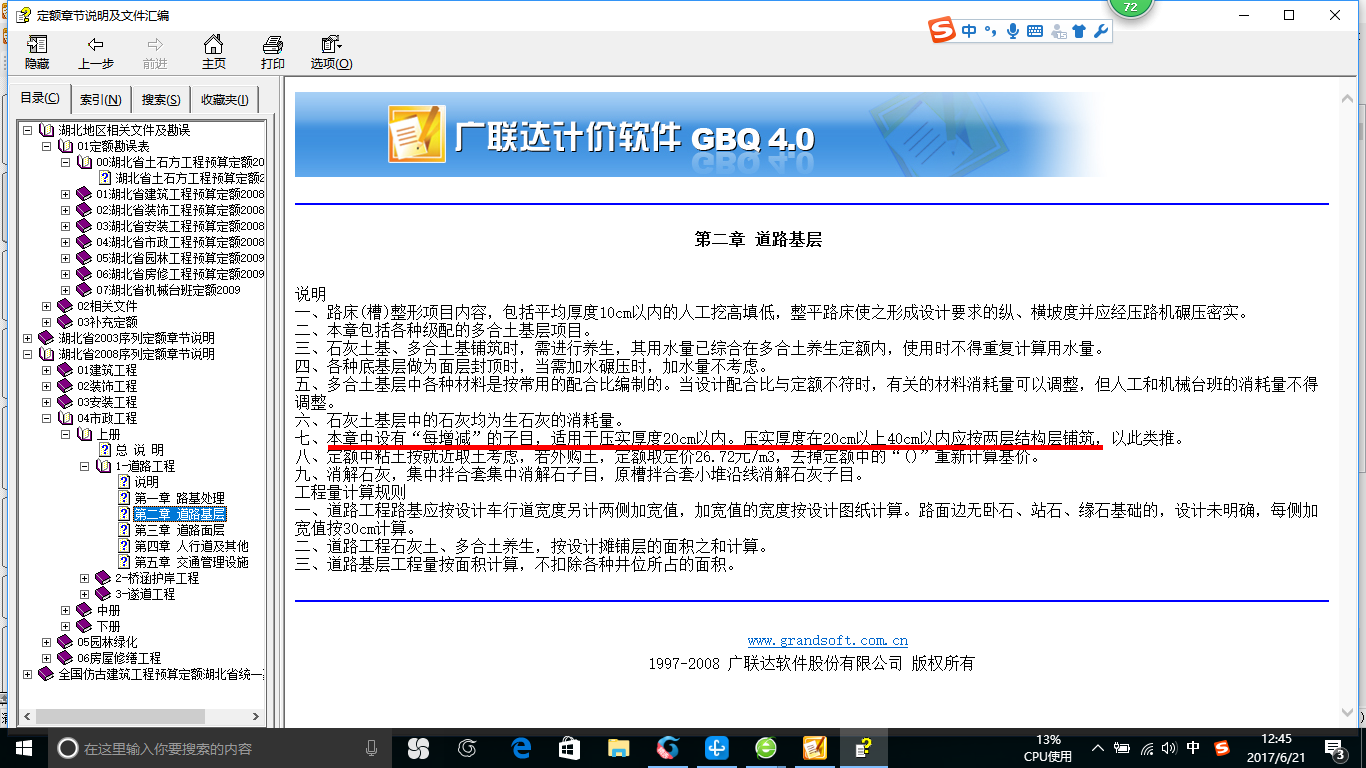Select 03安装工程 tree item
1366x768 pixels.
click(x=107, y=402)
